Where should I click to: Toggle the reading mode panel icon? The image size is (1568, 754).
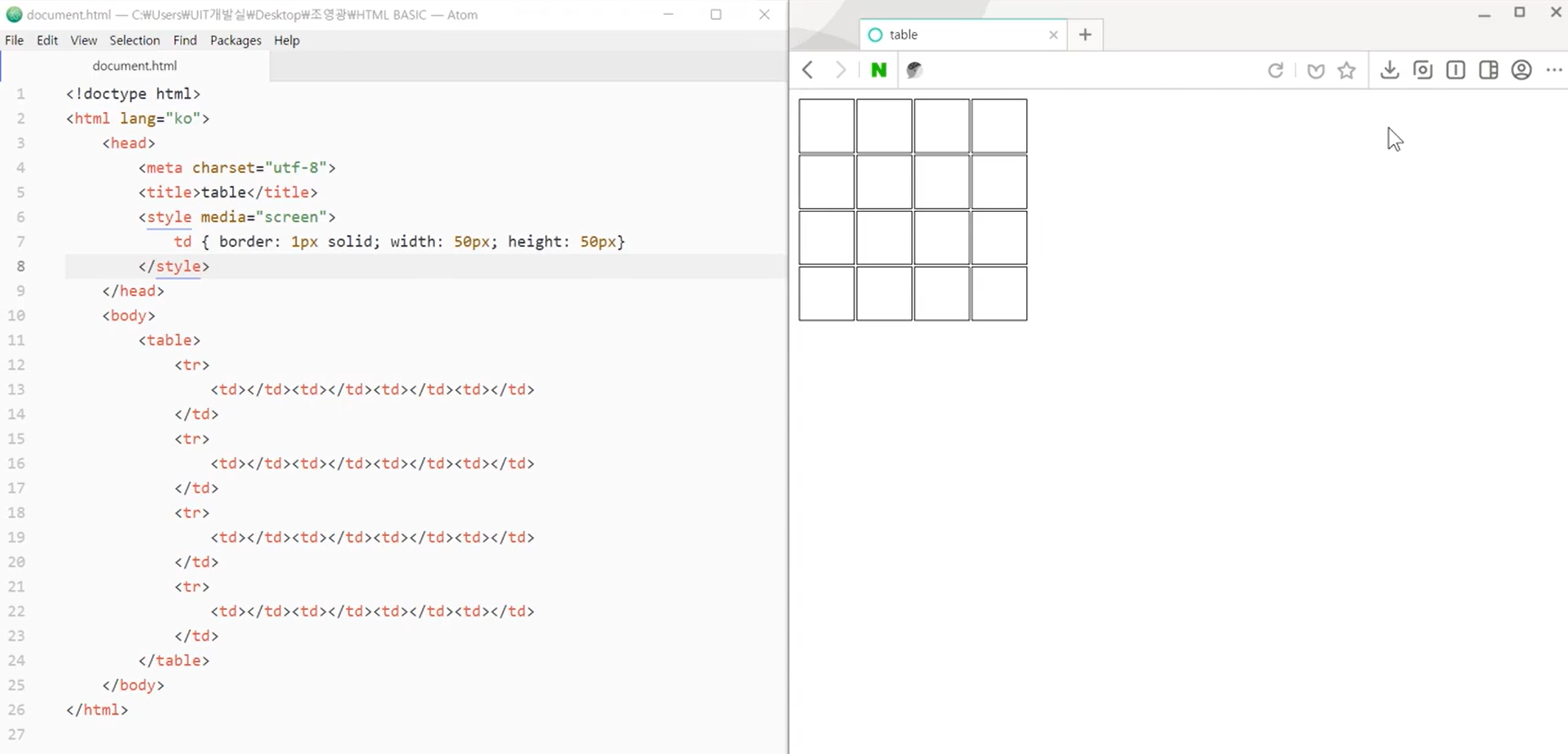[x=1455, y=70]
